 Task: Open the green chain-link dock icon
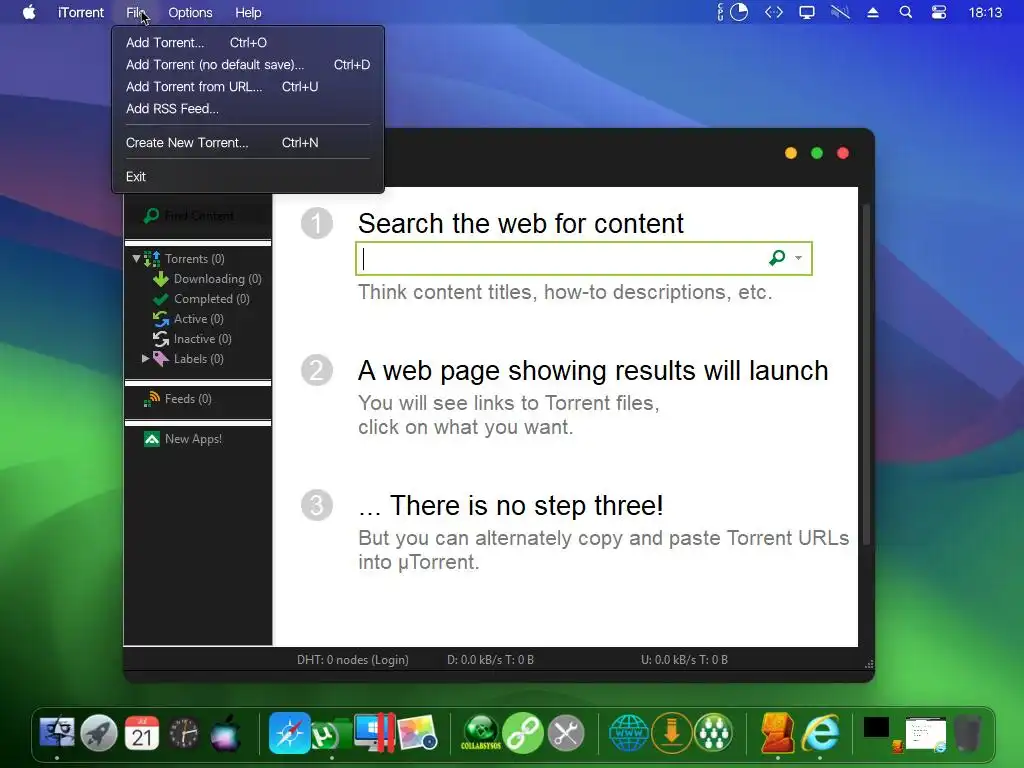[x=523, y=733]
